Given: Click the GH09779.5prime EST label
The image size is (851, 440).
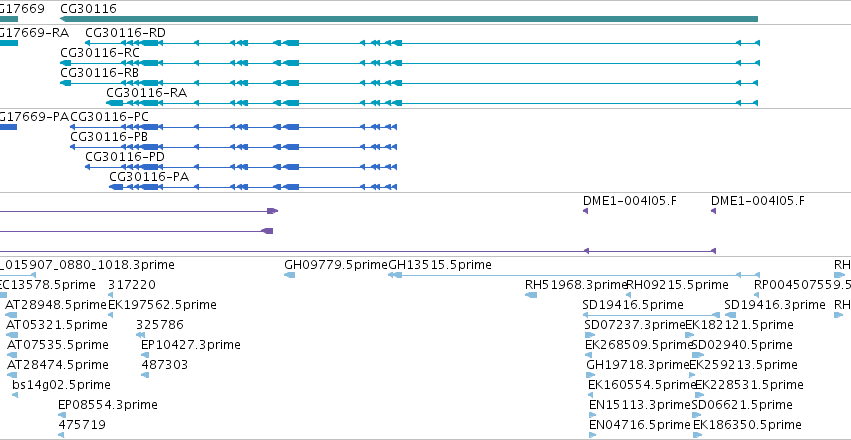Looking at the screenshot, I should tap(336, 265).
